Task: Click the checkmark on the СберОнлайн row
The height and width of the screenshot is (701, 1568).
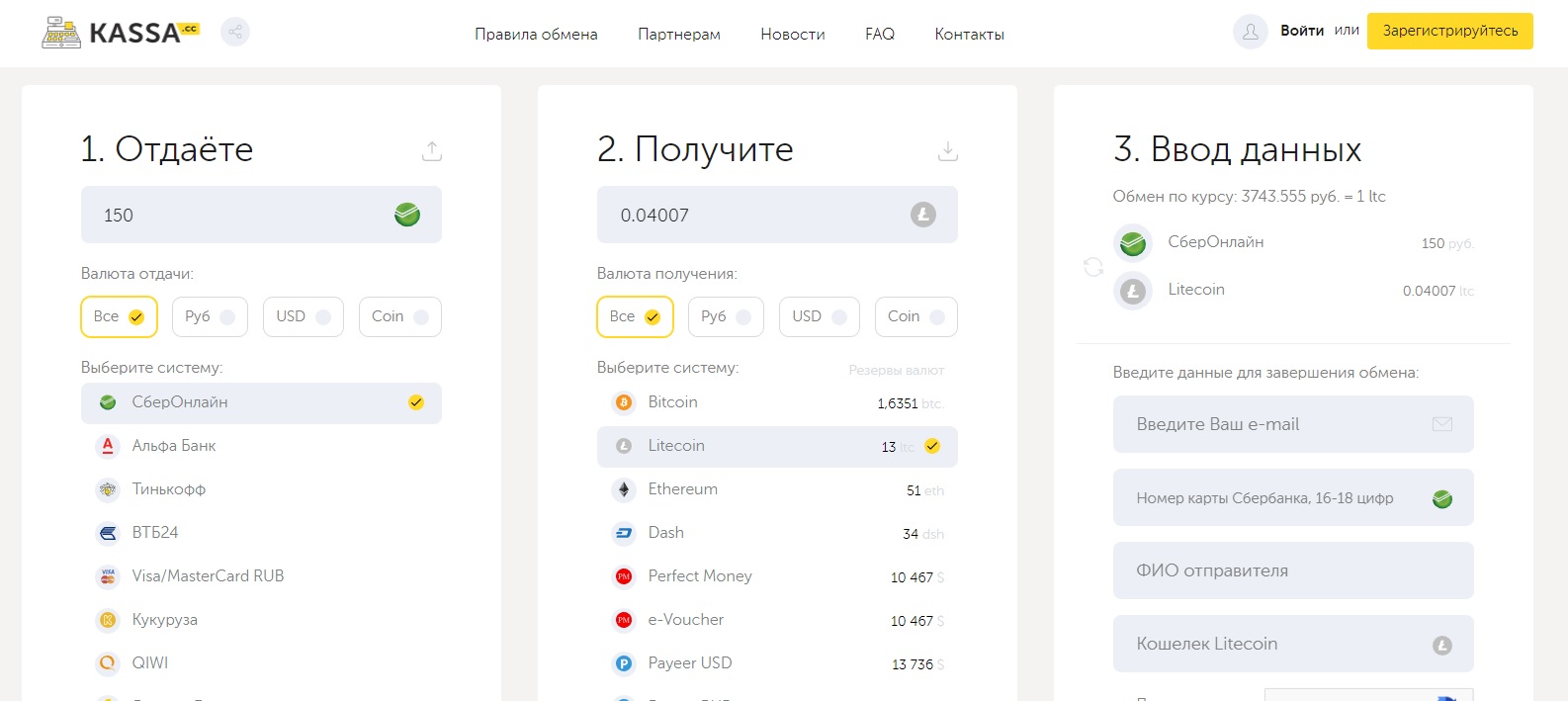Action: click(x=416, y=402)
